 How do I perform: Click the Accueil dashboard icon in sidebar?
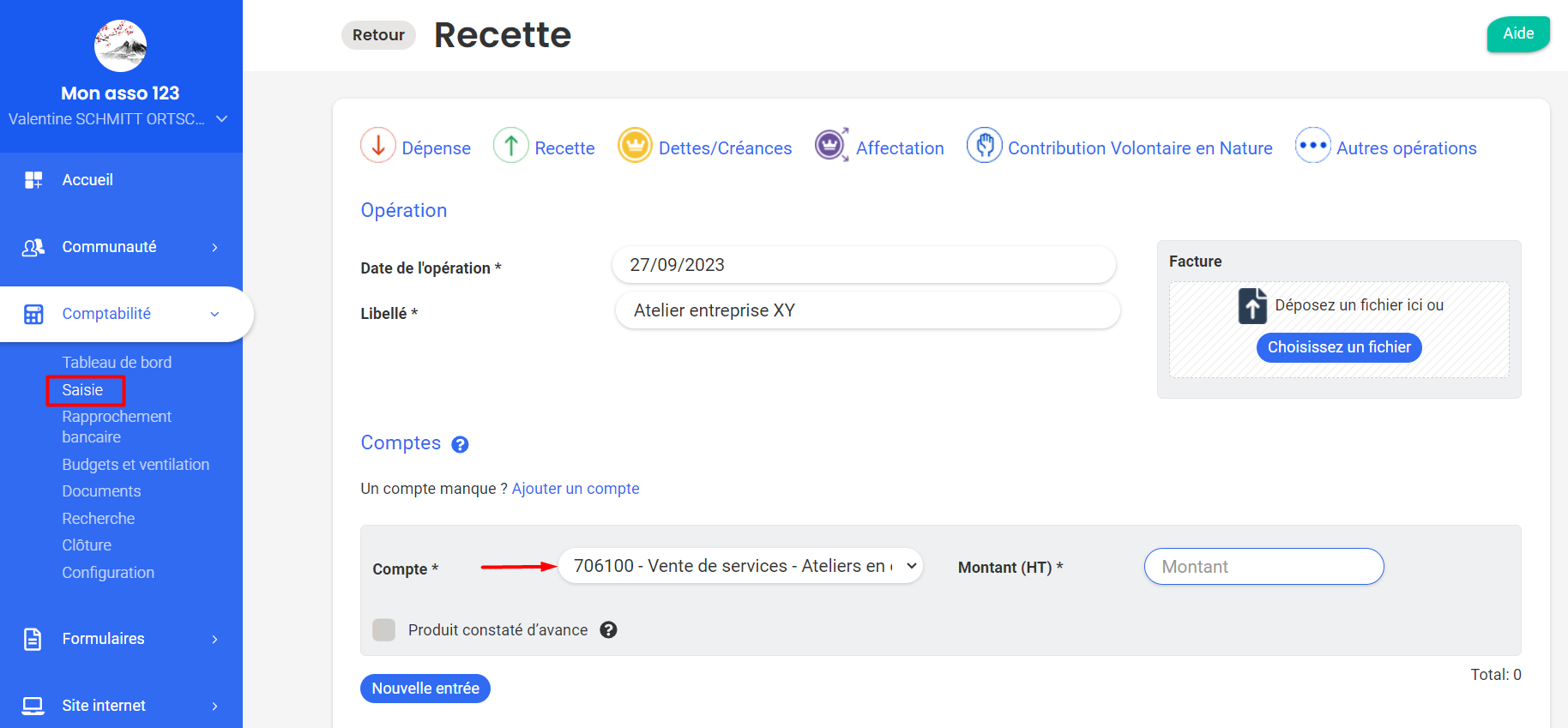(33, 180)
